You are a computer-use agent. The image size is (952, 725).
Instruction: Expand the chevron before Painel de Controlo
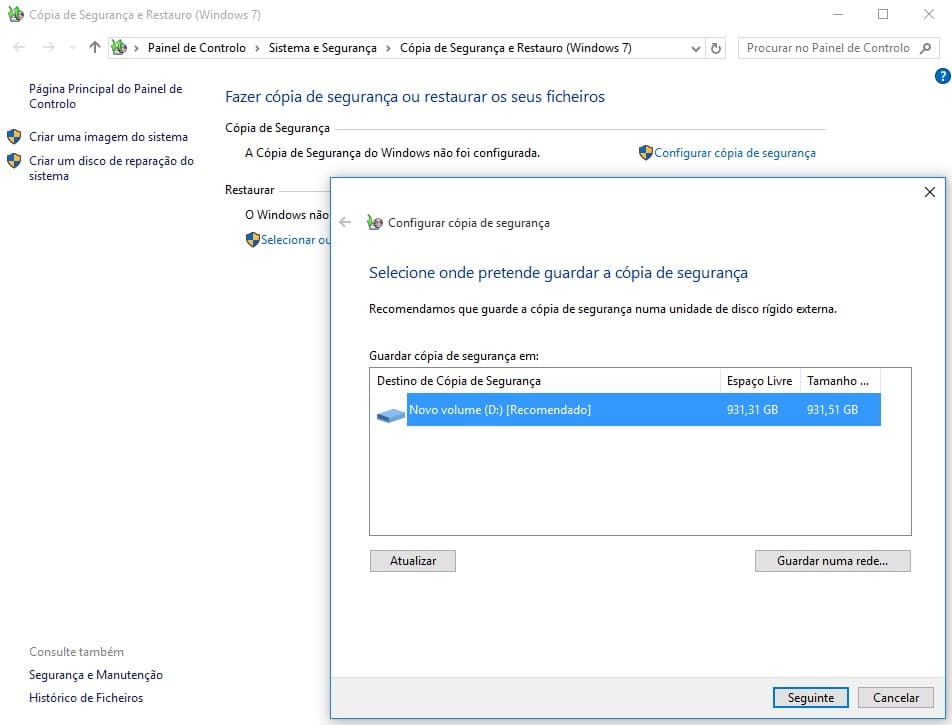[x=136, y=49]
